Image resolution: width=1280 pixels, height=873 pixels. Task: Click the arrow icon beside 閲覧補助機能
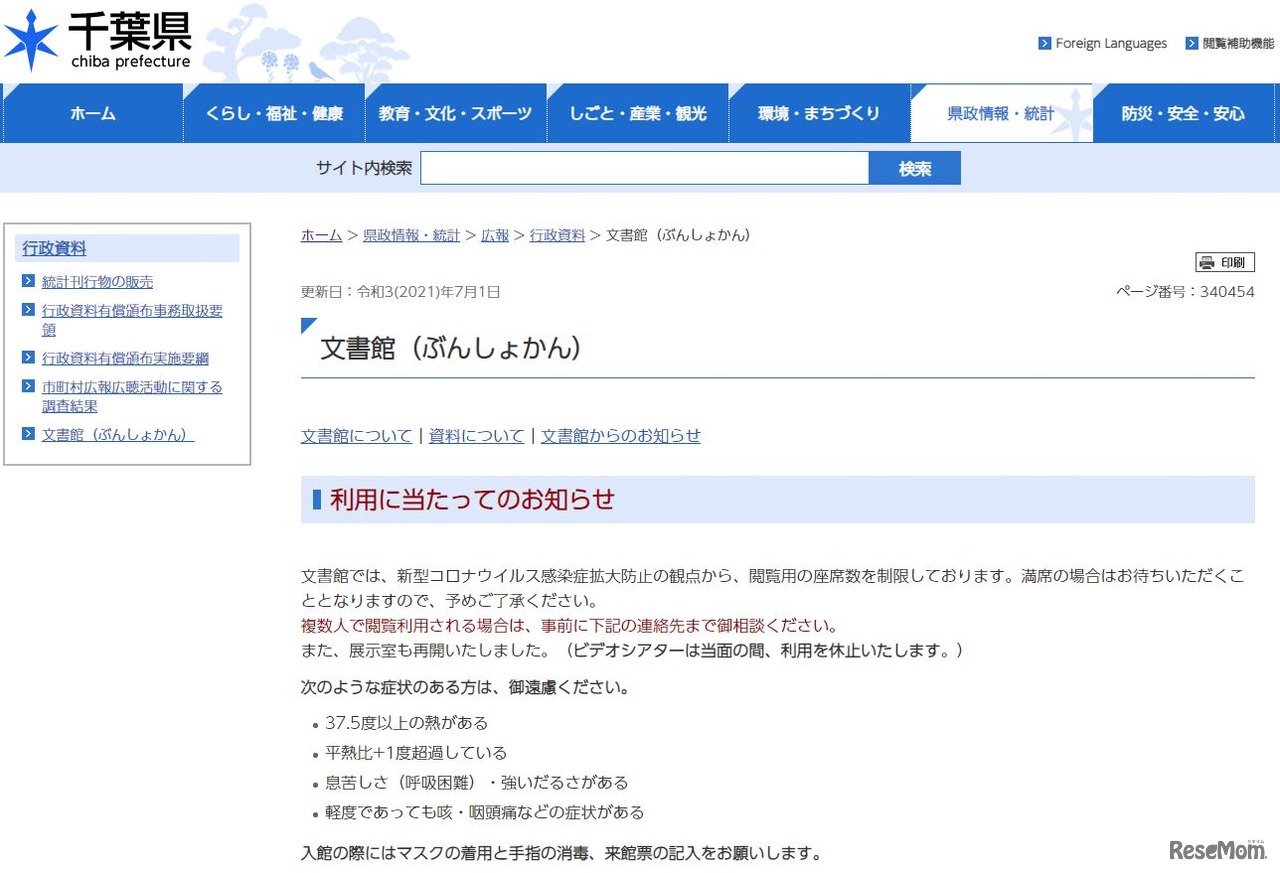click(x=1190, y=43)
